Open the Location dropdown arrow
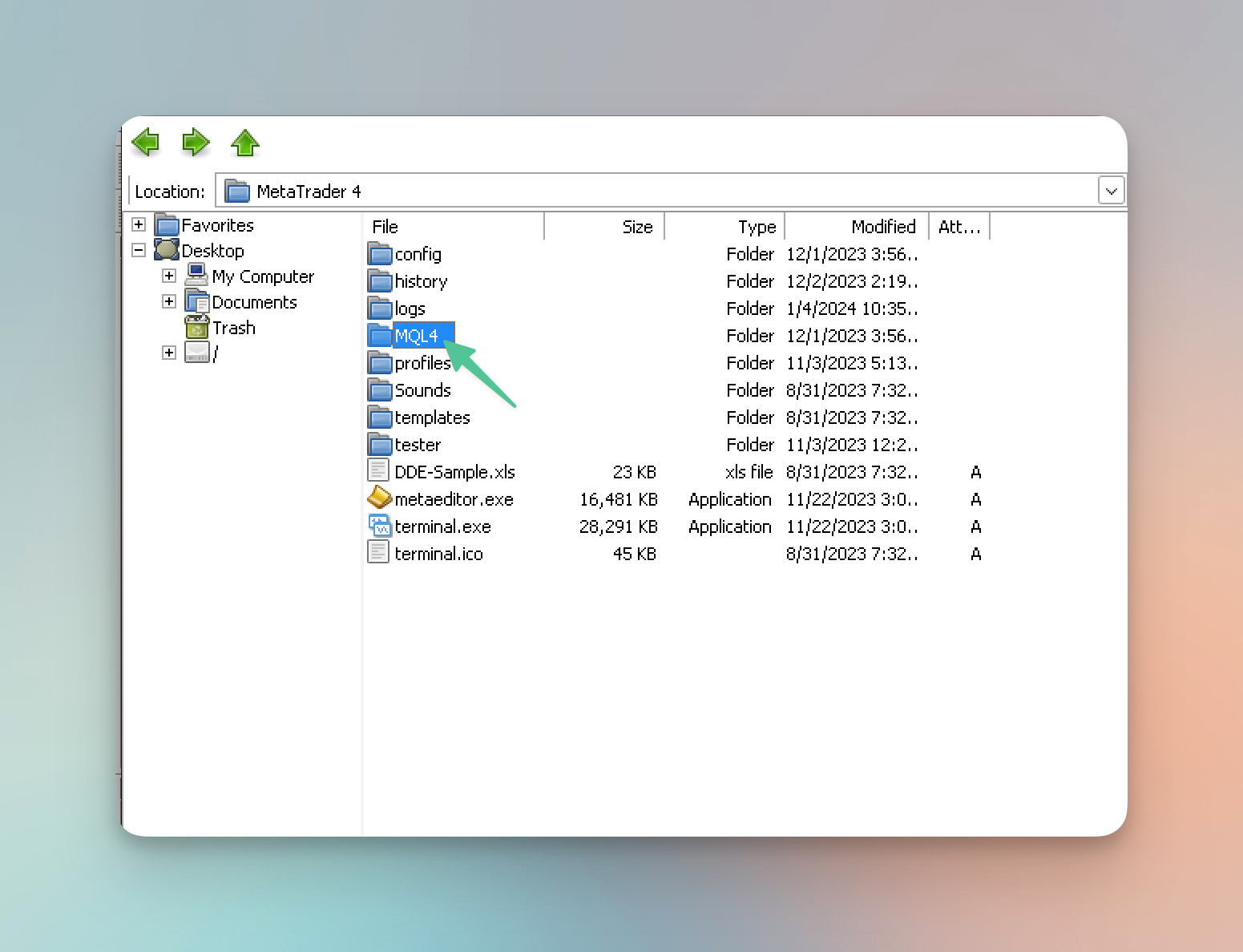 point(1111,191)
